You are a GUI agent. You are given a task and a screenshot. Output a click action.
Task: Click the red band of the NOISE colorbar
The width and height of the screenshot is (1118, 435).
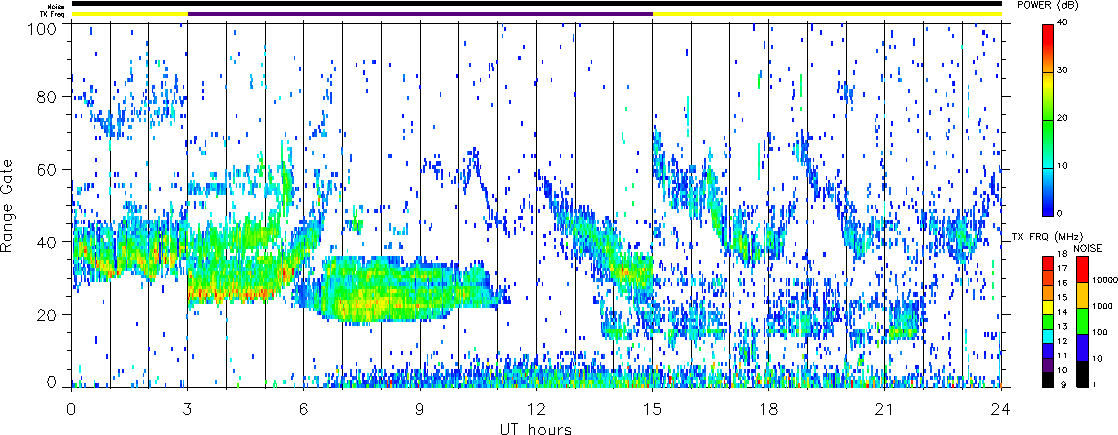(1082, 270)
